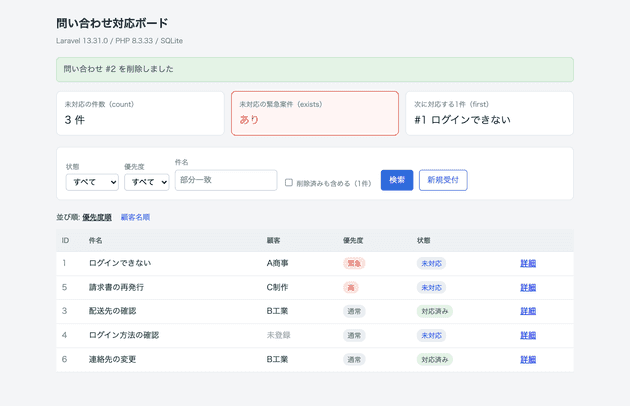Screen dimensions: 630x406
Task: Click 通常 badge in 配送先の確認 row
Action: click(354, 311)
